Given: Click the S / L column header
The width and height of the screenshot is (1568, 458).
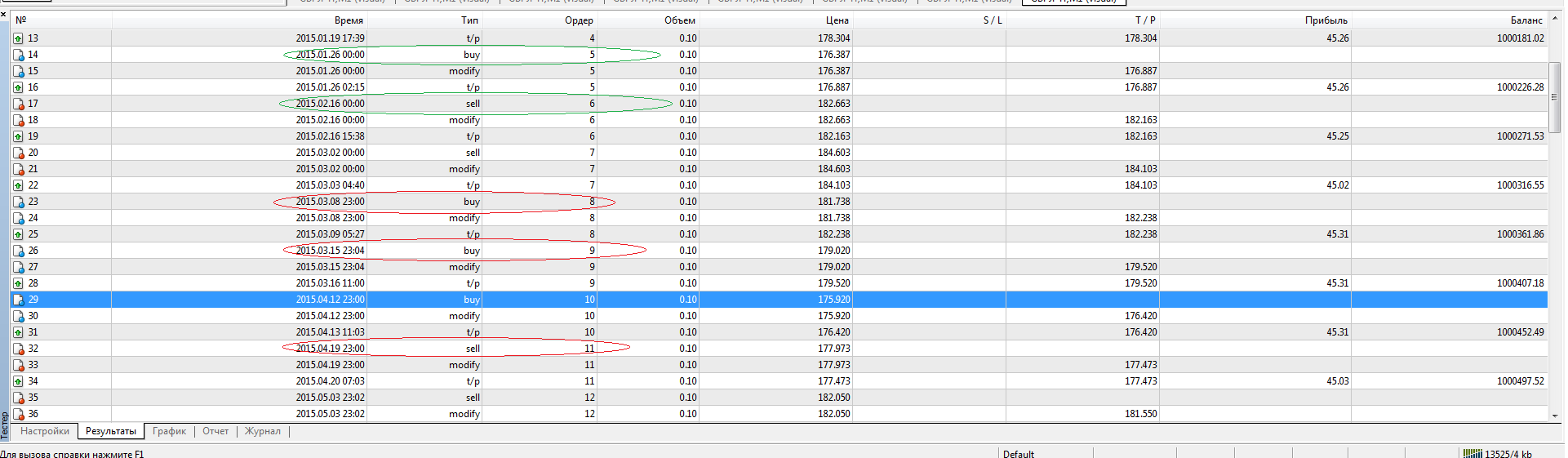Looking at the screenshot, I should pos(929,20).
